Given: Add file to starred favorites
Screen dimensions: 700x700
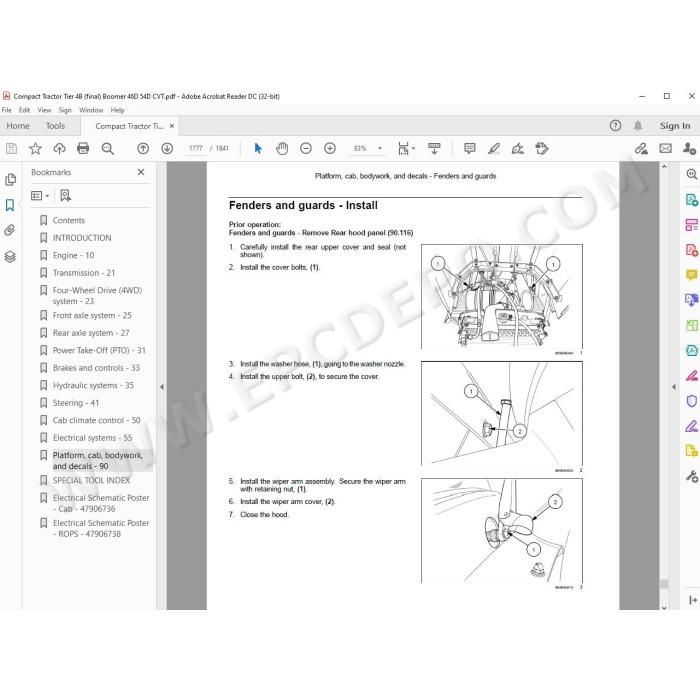Looking at the screenshot, I should point(35,149).
